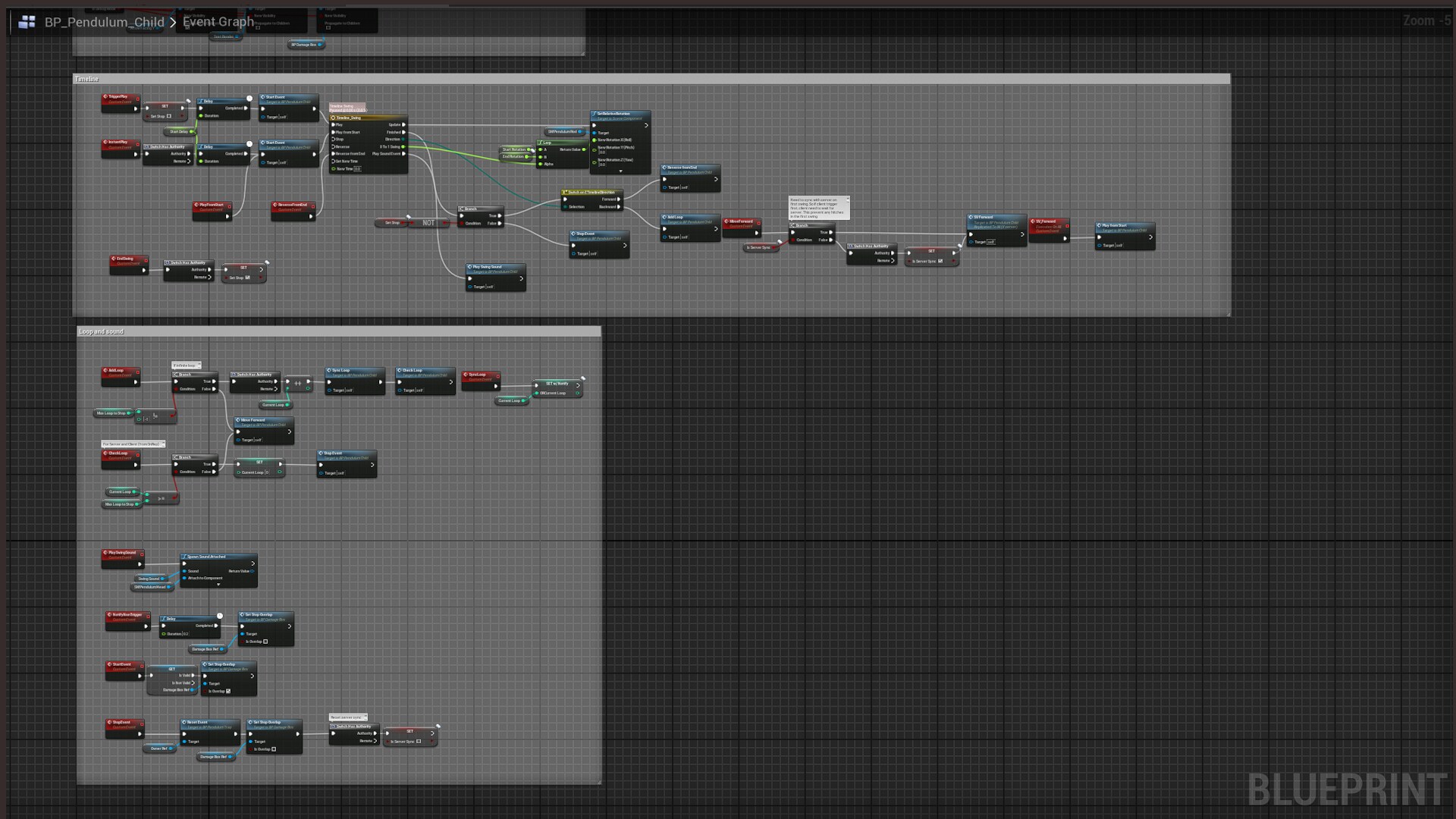Expand the Spawn Sound Attached node's advanced pins
Viewport: 1456px width, 819px height.
[218, 585]
